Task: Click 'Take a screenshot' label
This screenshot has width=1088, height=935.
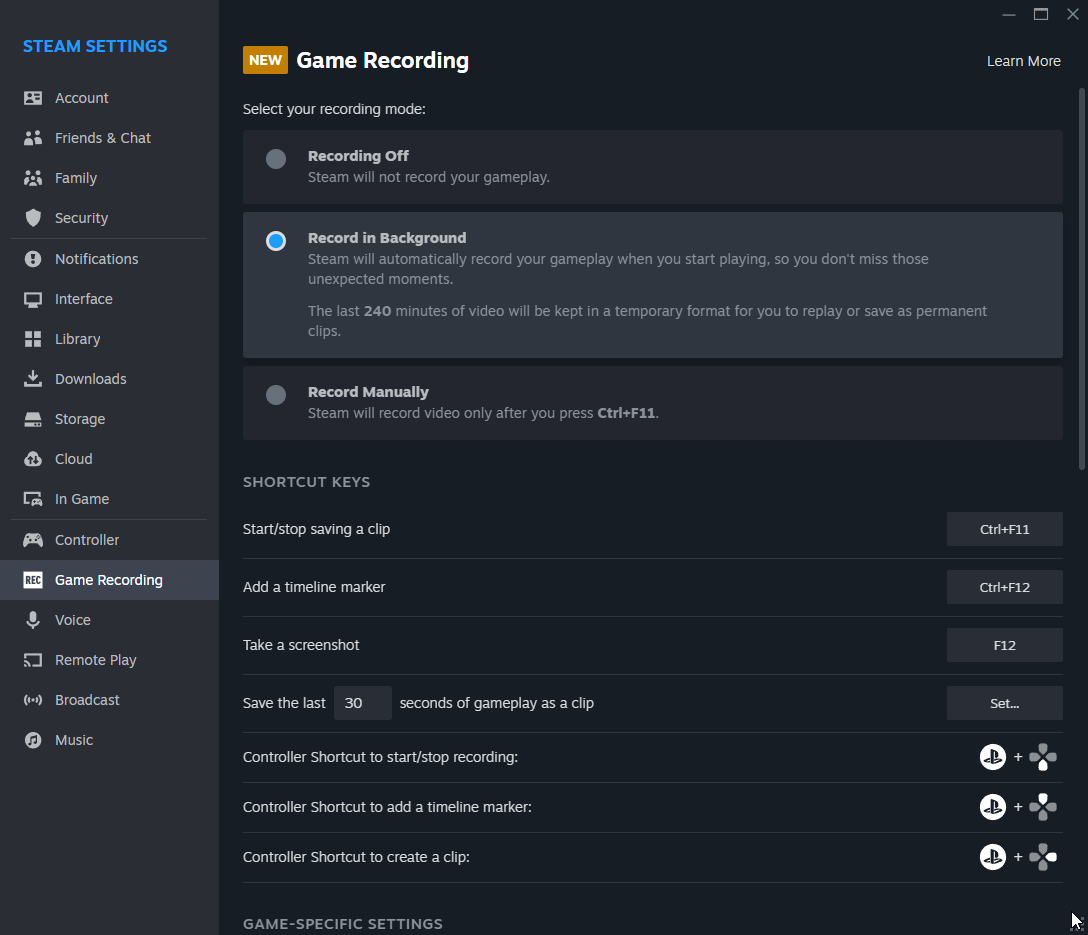Action: pyautogui.click(x=300, y=645)
